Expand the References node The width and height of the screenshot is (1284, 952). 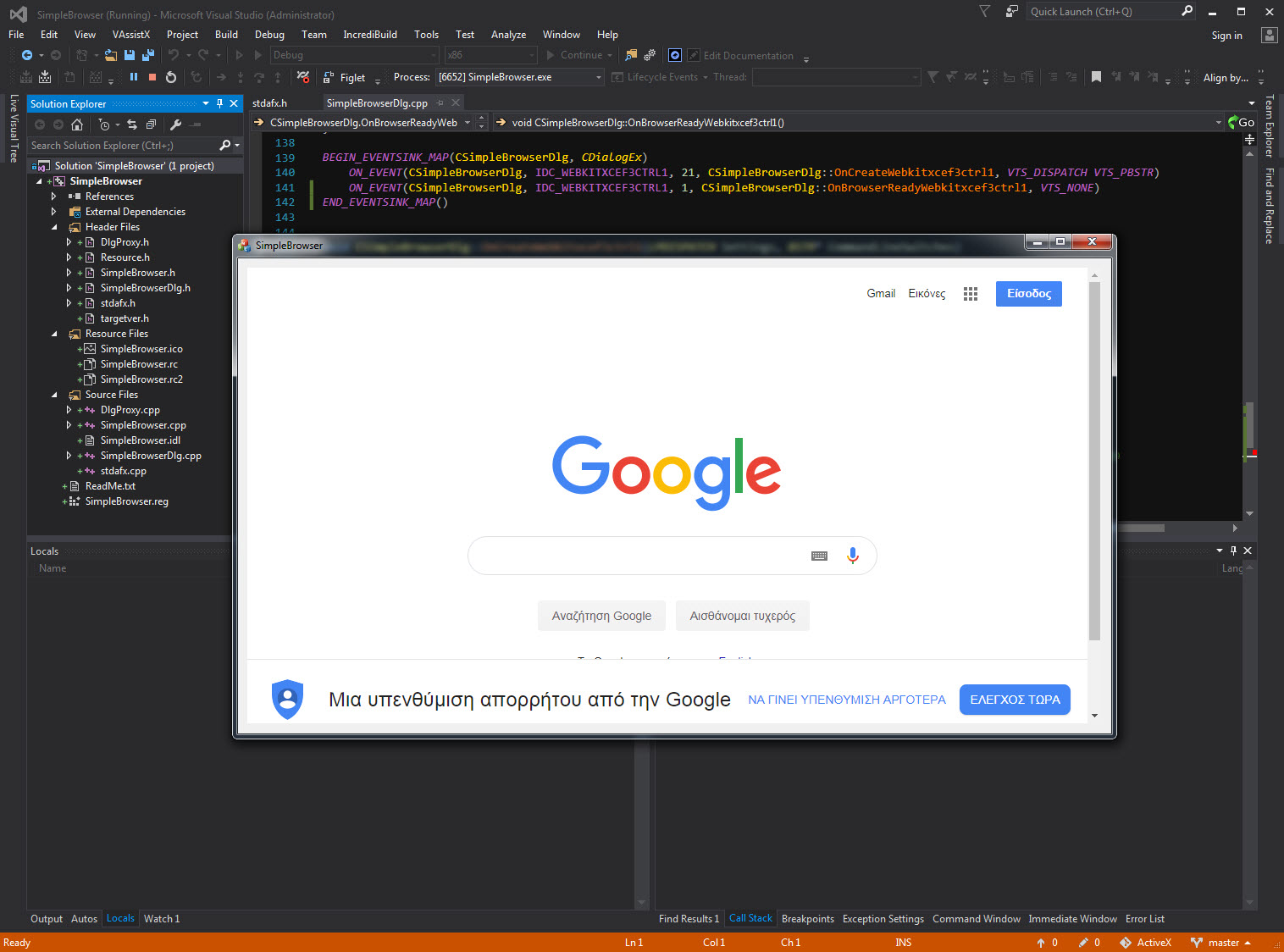(54, 196)
